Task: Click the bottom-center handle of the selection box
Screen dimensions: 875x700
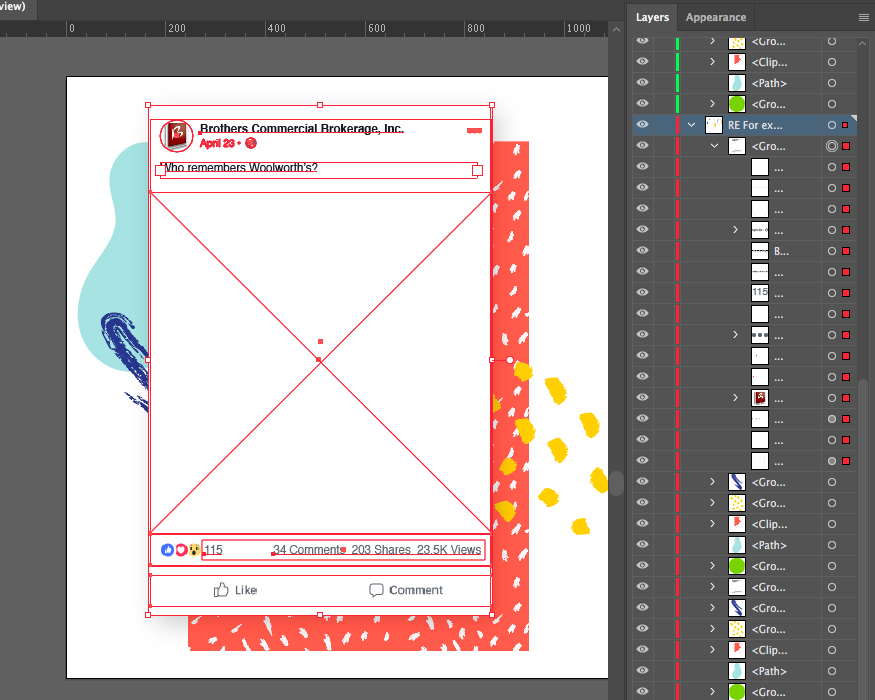Action: [320, 615]
